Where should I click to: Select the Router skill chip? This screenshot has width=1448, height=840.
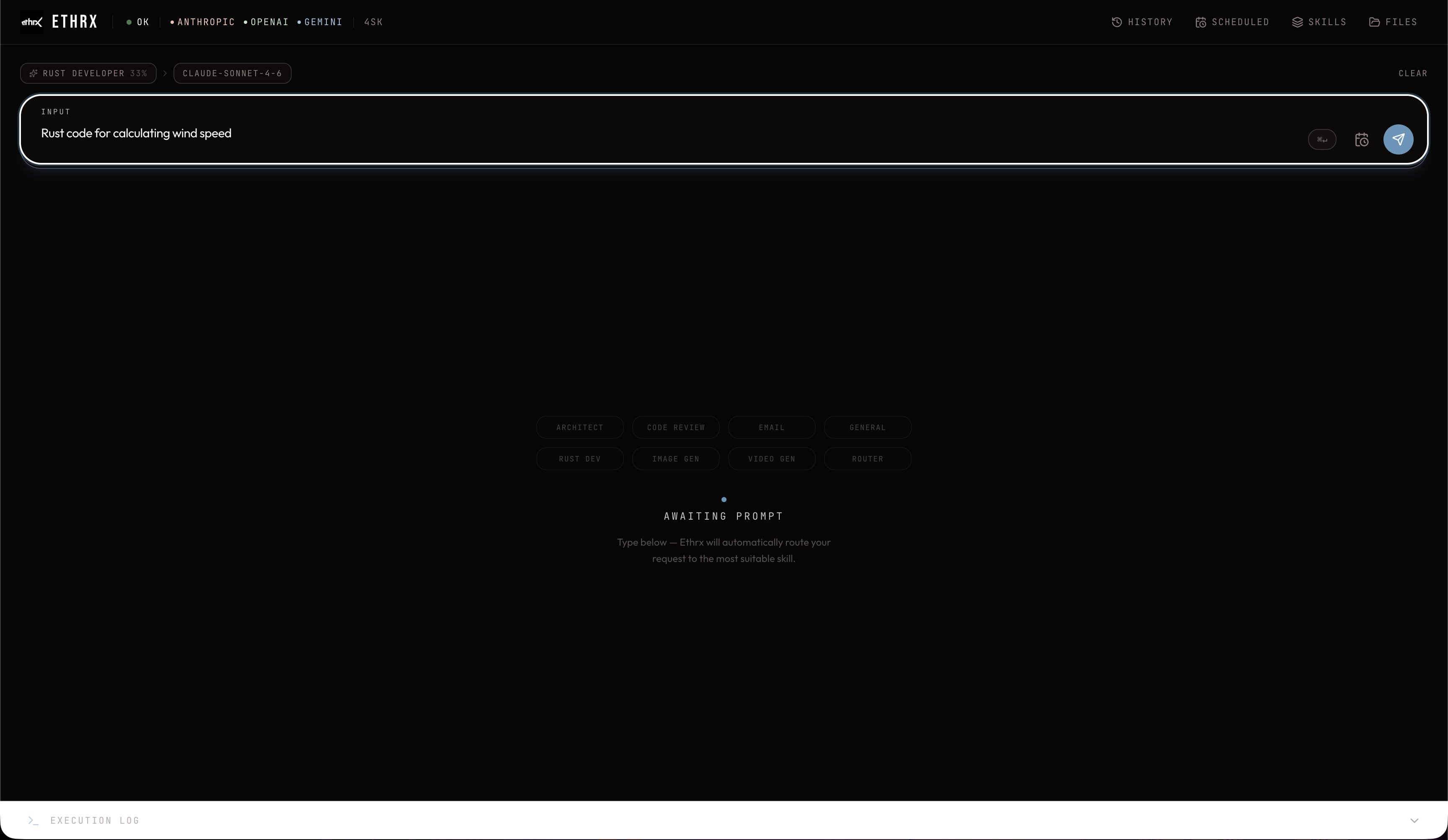(868, 459)
